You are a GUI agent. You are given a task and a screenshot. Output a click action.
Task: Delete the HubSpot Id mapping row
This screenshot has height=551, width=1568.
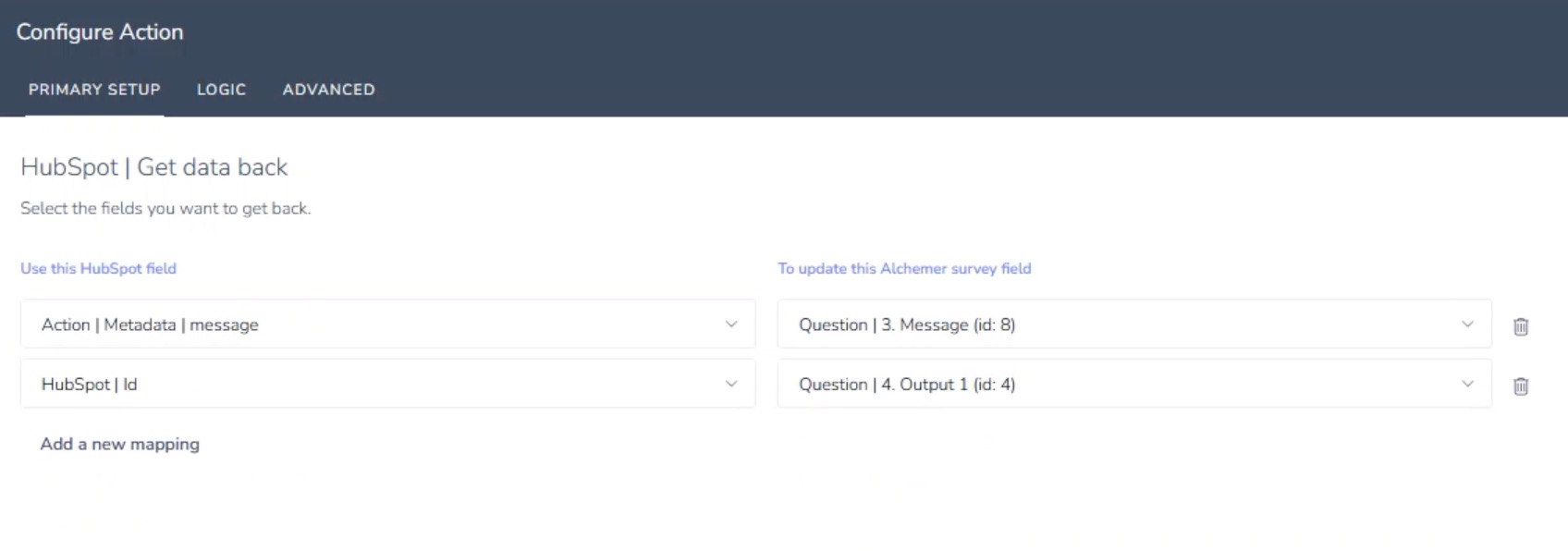pos(1520,386)
